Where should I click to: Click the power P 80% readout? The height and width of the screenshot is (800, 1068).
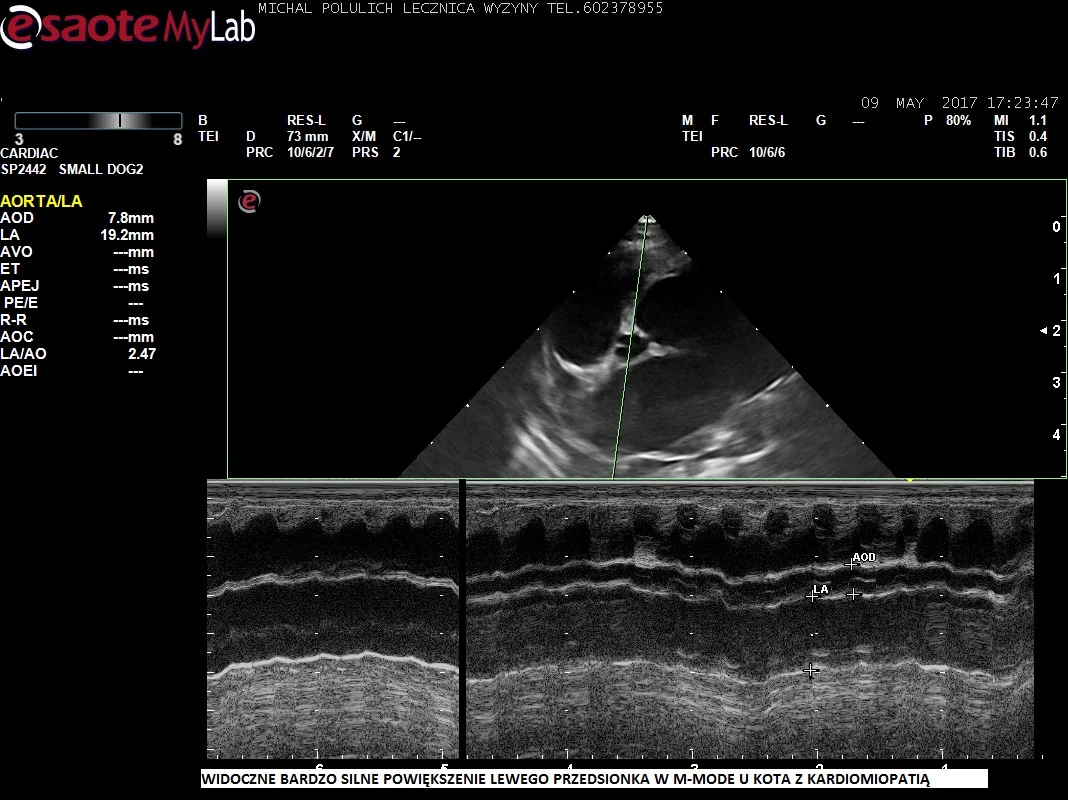coord(947,121)
